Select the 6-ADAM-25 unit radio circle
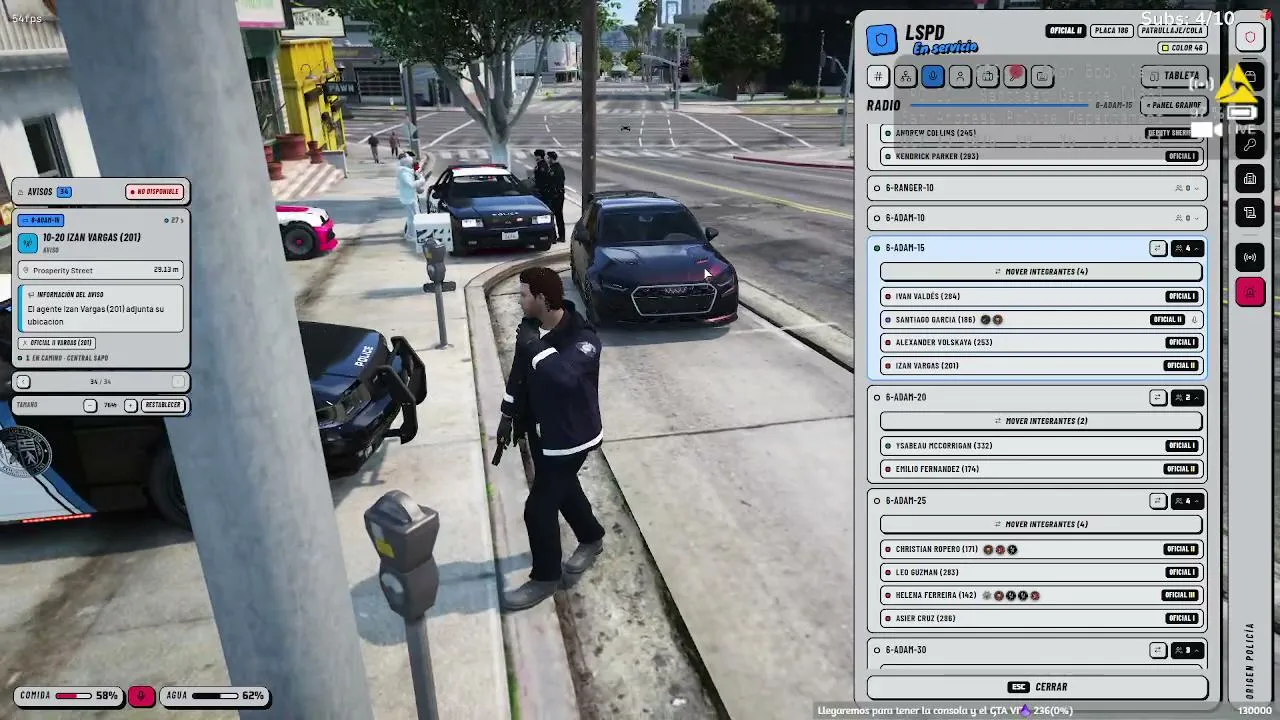1280x720 pixels. point(877,501)
